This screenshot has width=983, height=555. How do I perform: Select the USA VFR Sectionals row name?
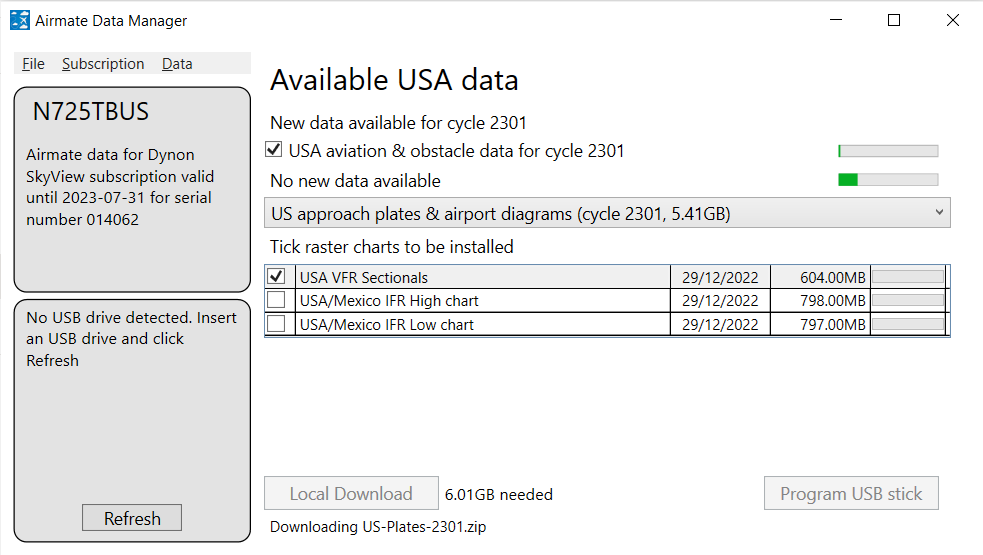(364, 277)
